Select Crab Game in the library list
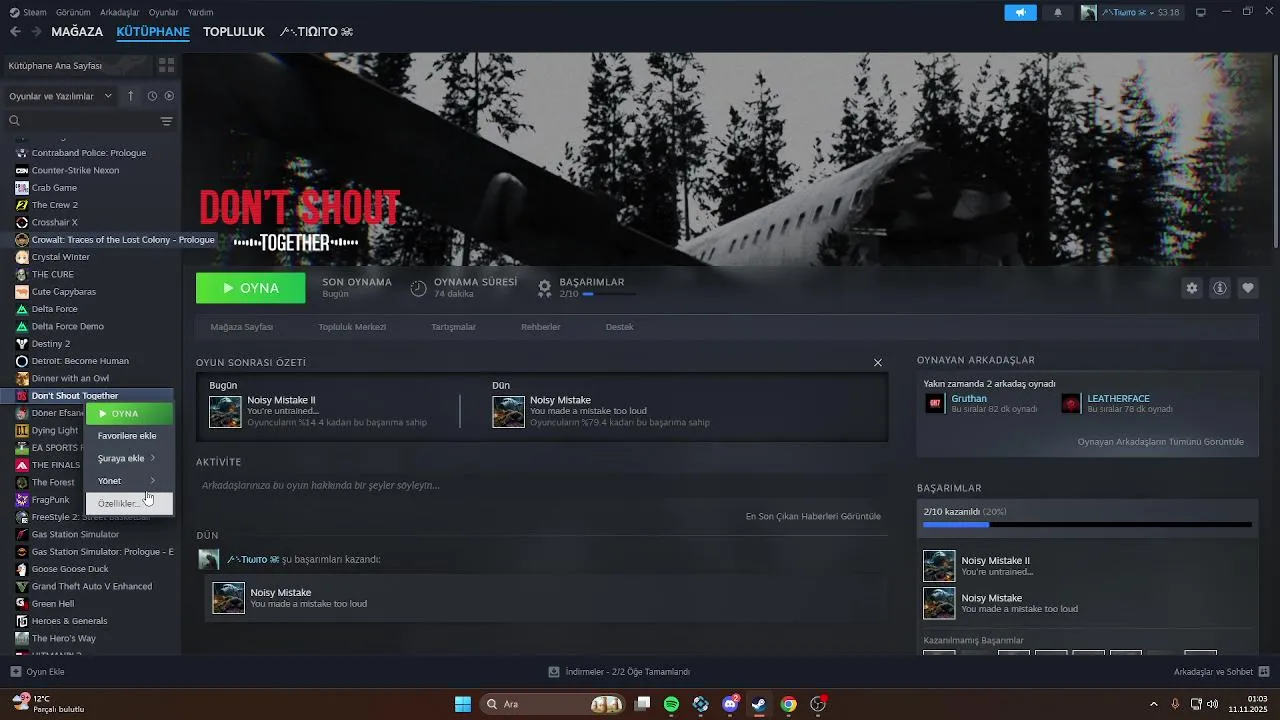1280x720 pixels. point(54,187)
